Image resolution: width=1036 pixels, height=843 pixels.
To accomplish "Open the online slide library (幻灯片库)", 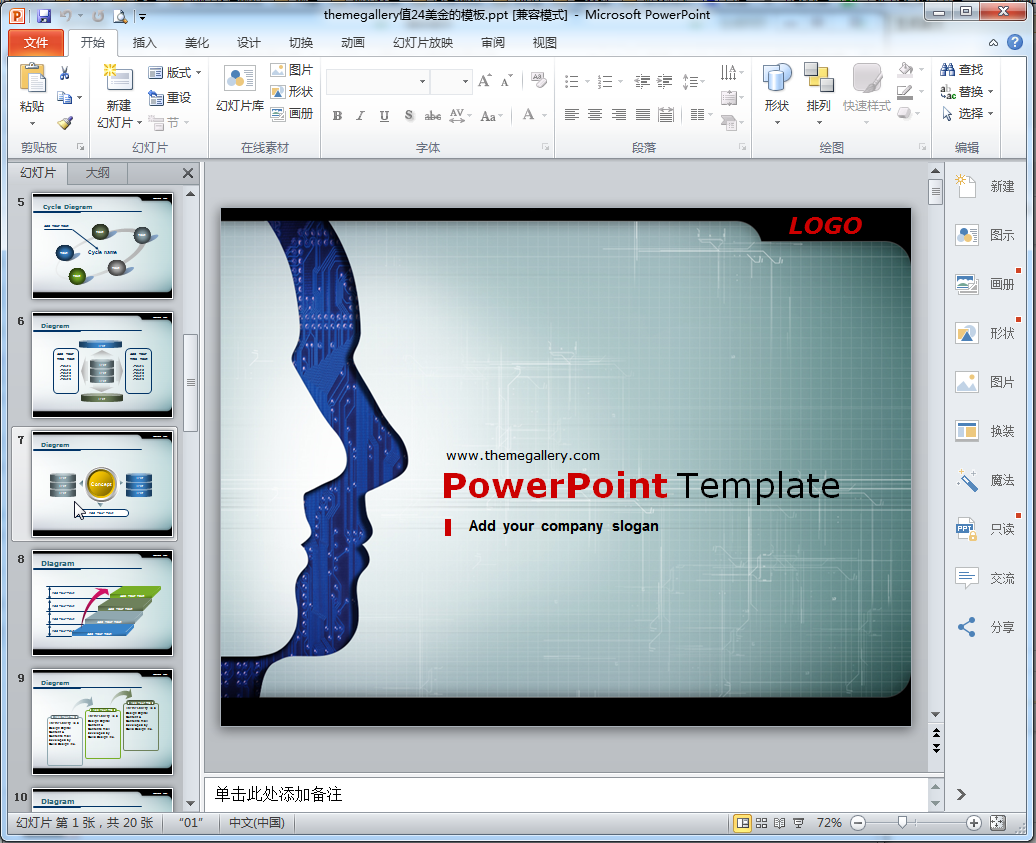I will (x=240, y=89).
